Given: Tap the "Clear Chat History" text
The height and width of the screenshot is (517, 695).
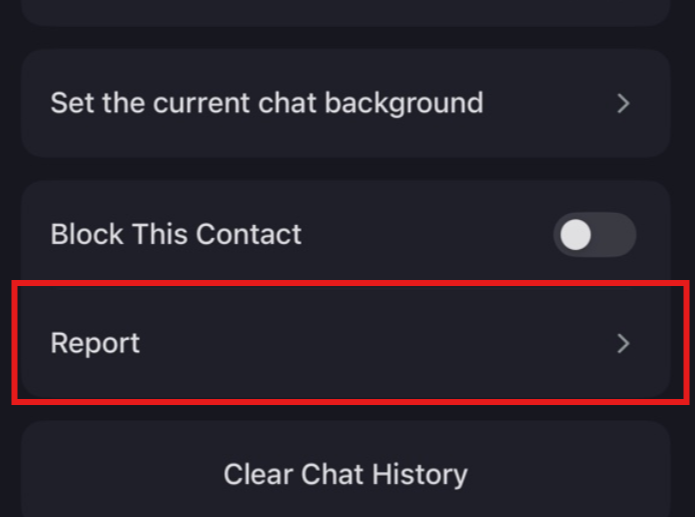Looking at the screenshot, I should (345, 474).
